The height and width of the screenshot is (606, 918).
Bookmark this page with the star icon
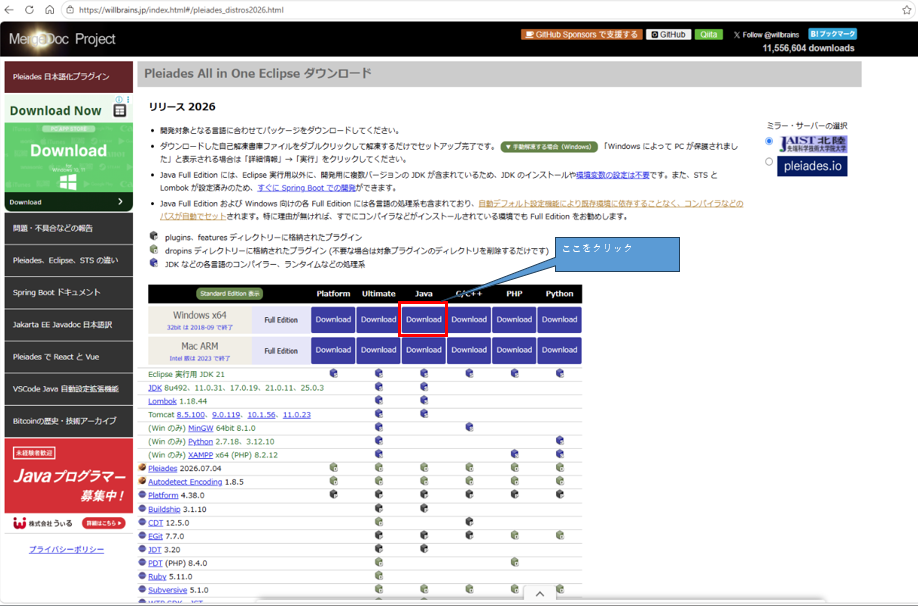907,10
